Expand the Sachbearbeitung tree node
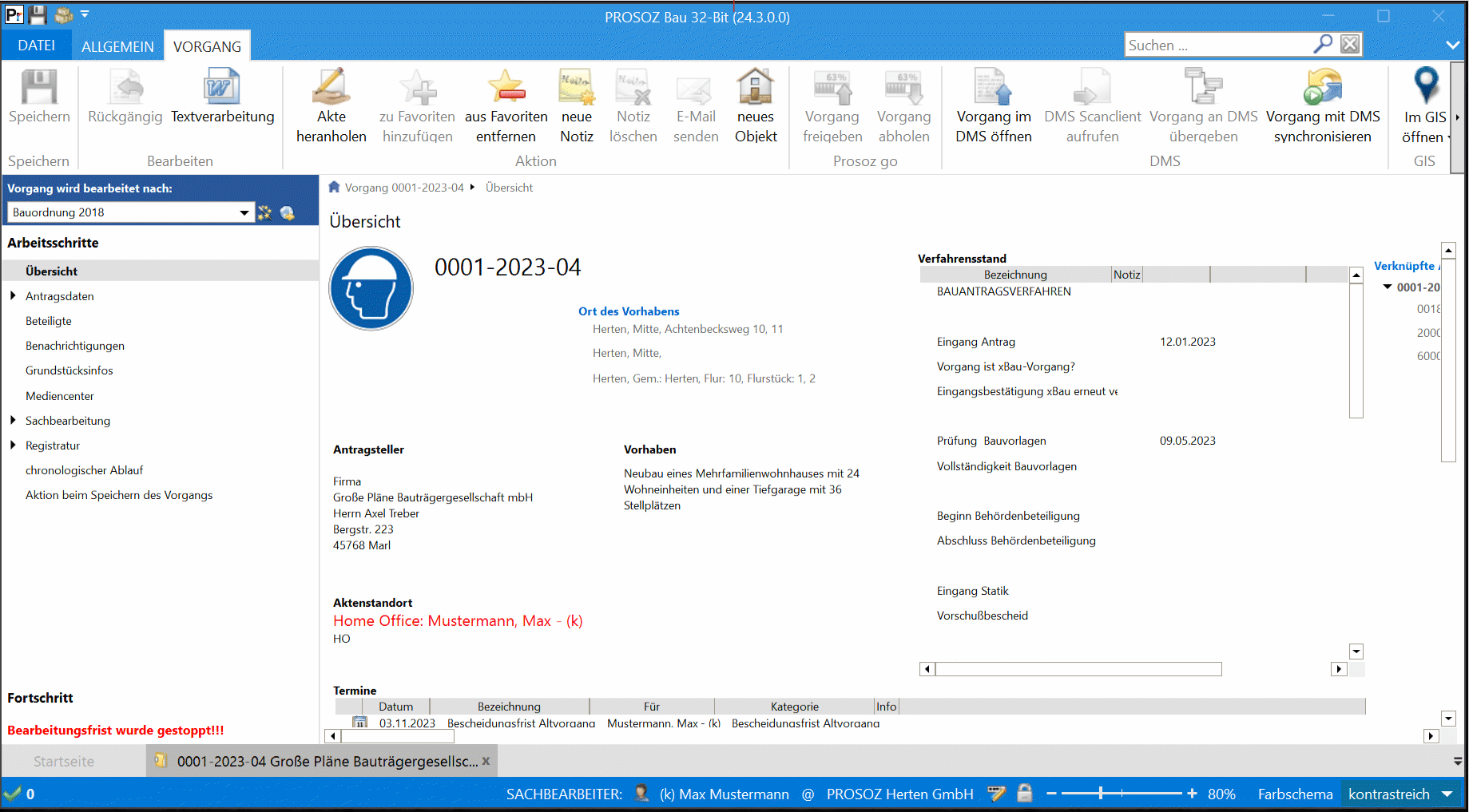This screenshot has height=812, width=1469. tap(13, 420)
